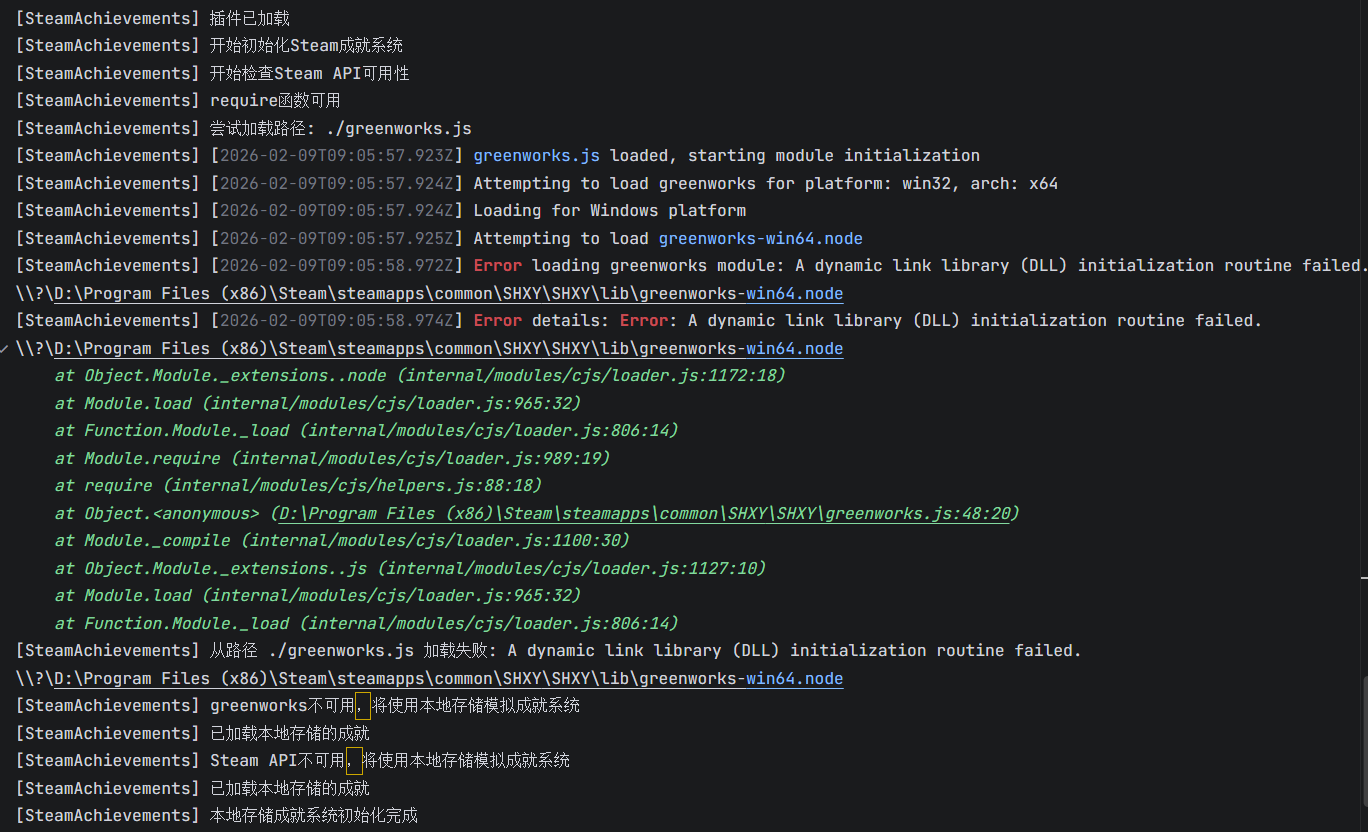The height and width of the screenshot is (832, 1368).
Task: Click the '尝试加载路径: ./greenworks.js' log line
Action: click(x=243, y=128)
